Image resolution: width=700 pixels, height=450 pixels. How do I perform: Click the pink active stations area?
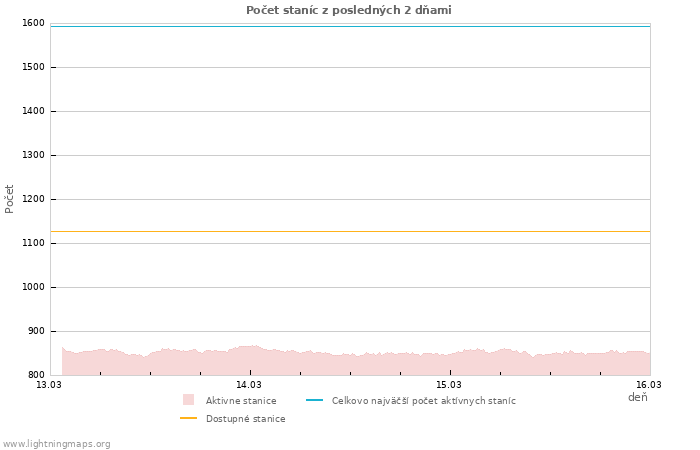(x=350, y=364)
